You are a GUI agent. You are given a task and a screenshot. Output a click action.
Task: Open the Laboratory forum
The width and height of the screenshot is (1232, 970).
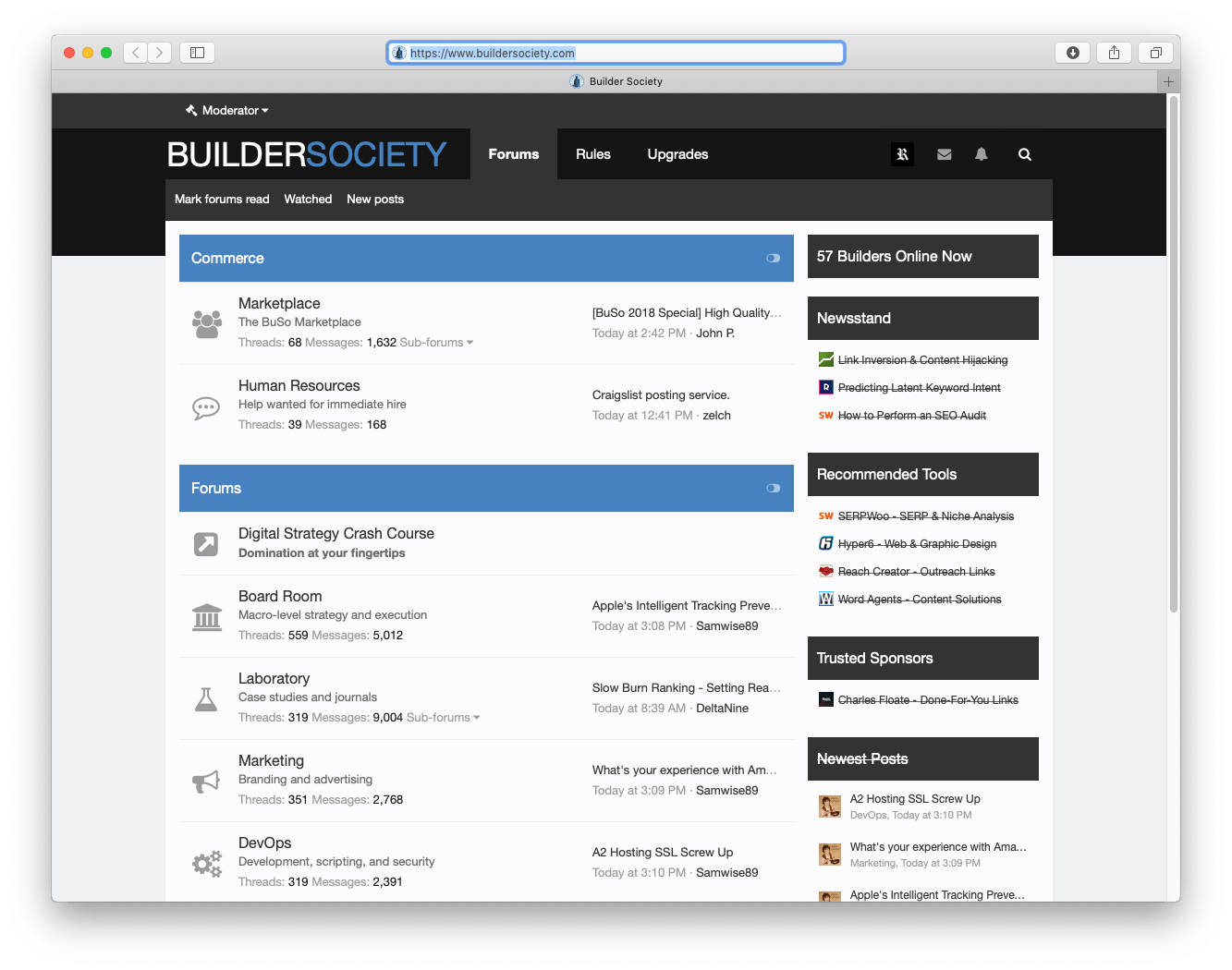click(274, 678)
